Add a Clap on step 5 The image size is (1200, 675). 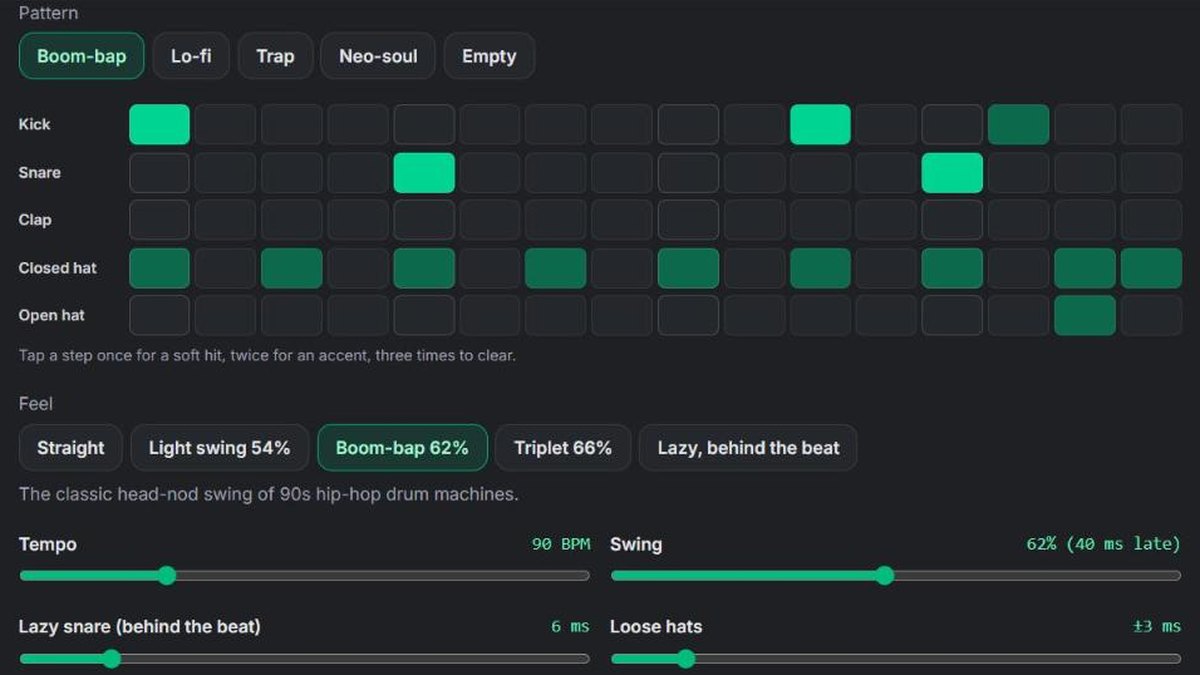[x=424, y=220]
